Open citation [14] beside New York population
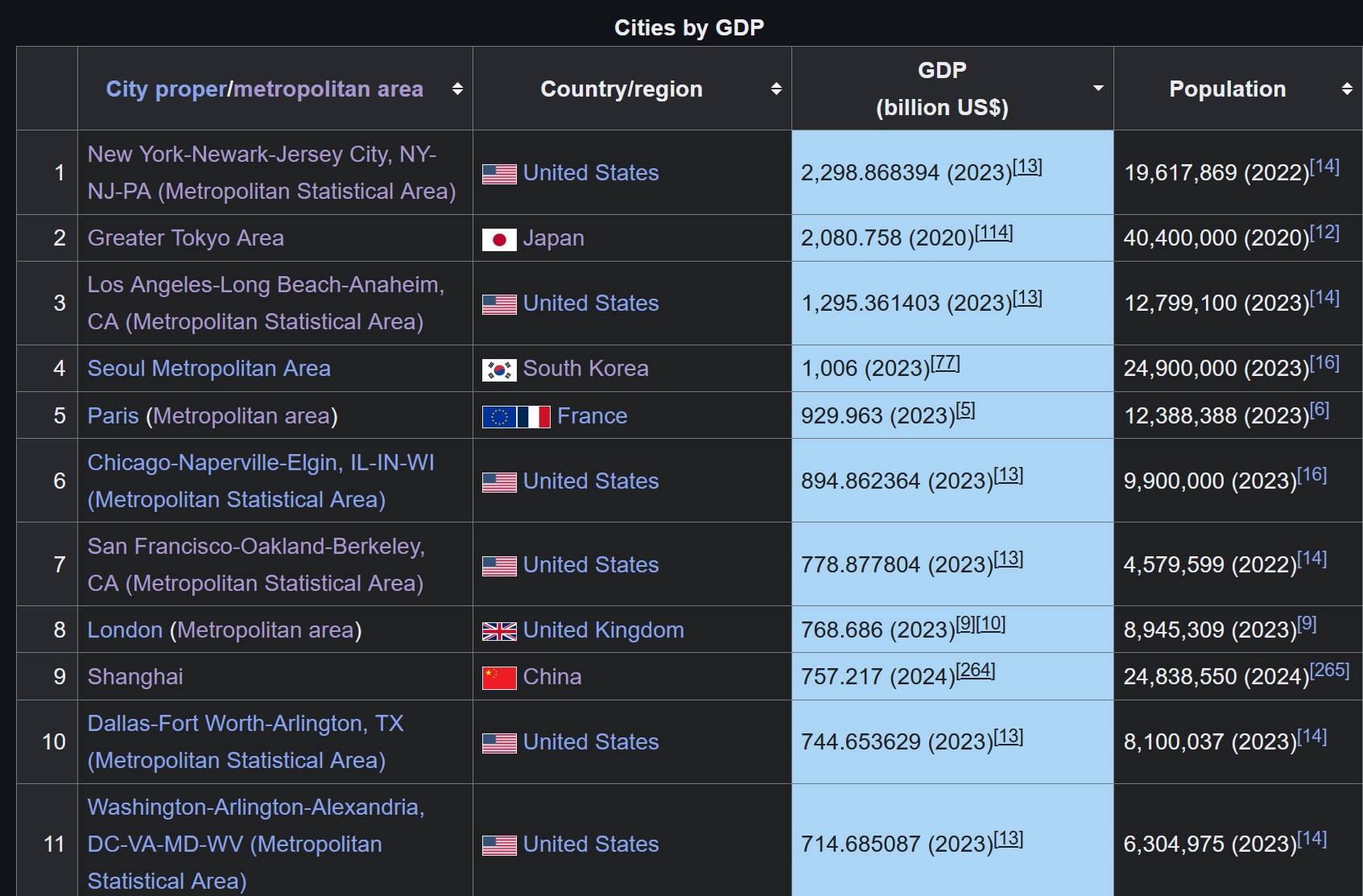Screen dimensions: 1363x896 pyautogui.click(x=1325, y=166)
